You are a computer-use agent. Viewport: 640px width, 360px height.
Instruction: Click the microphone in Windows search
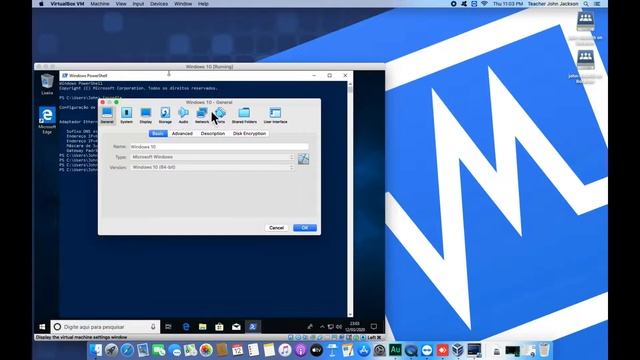[153, 327]
